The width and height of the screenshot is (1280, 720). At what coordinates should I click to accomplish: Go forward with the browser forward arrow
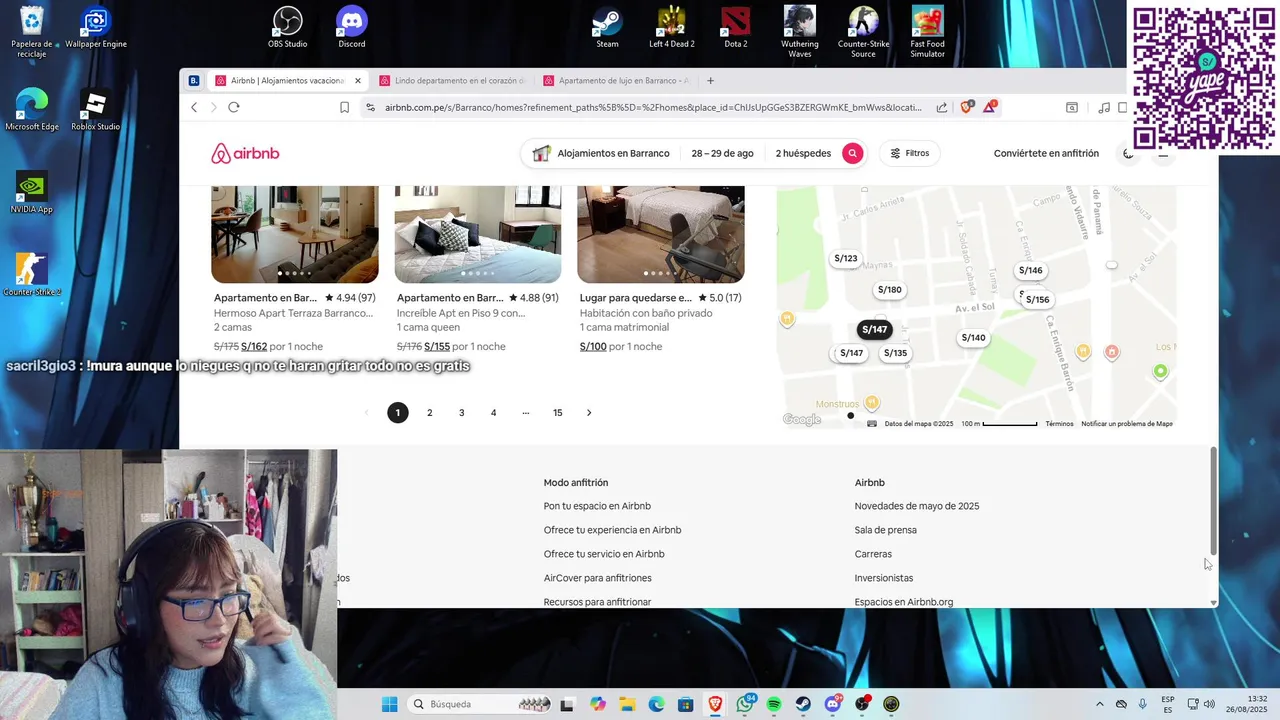[x=213, y=107]
